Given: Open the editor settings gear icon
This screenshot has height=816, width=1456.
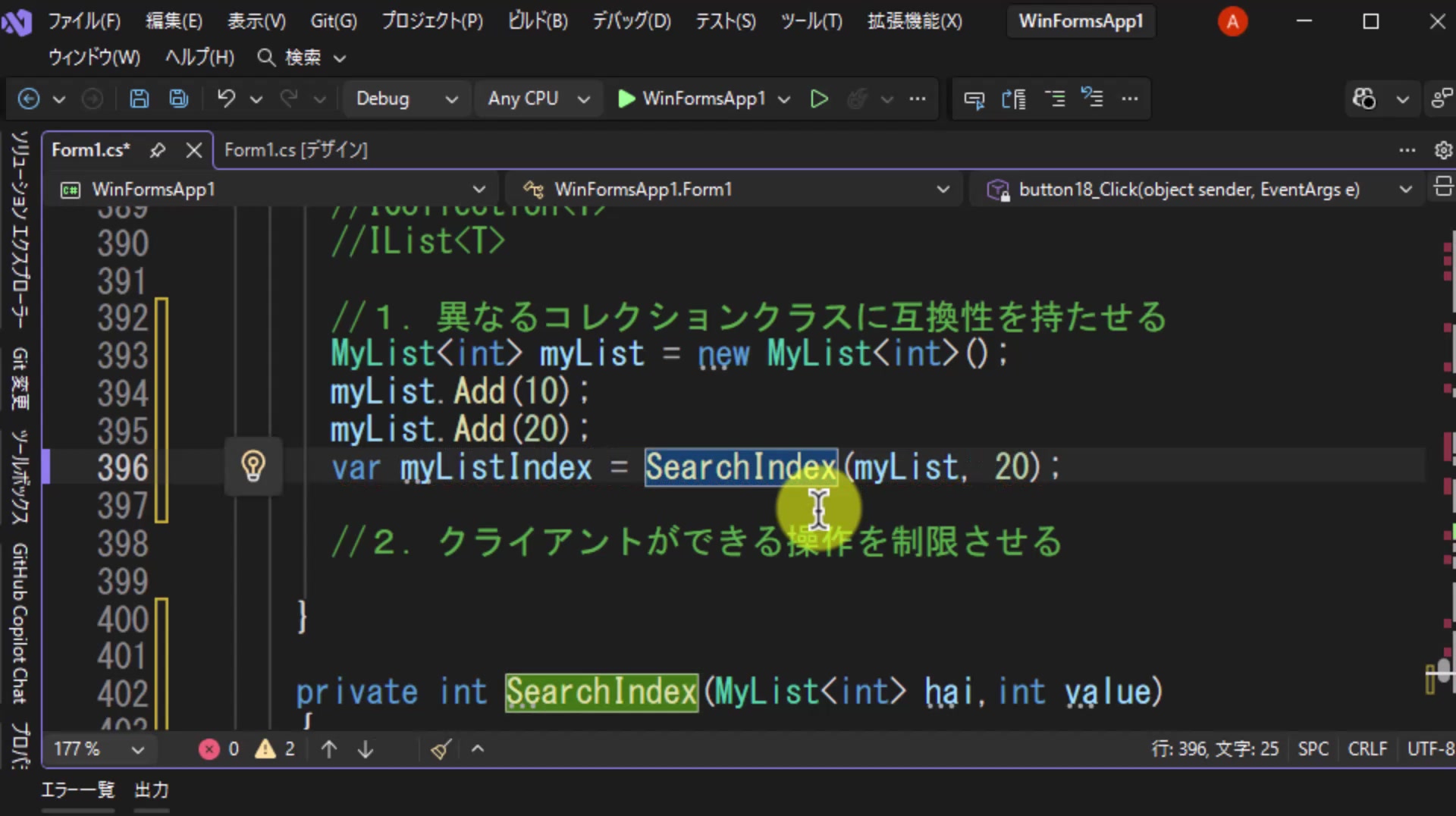Looking at the screenshot, I should coord(1443,150).
